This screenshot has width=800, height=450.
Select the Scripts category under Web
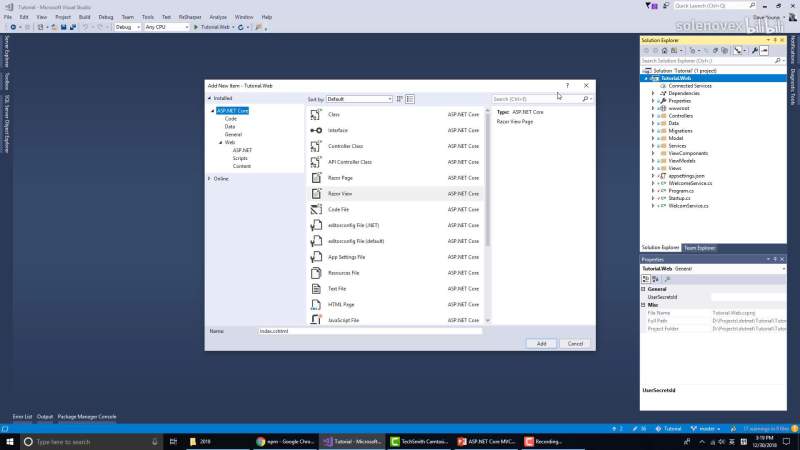(x=240, y=158)
